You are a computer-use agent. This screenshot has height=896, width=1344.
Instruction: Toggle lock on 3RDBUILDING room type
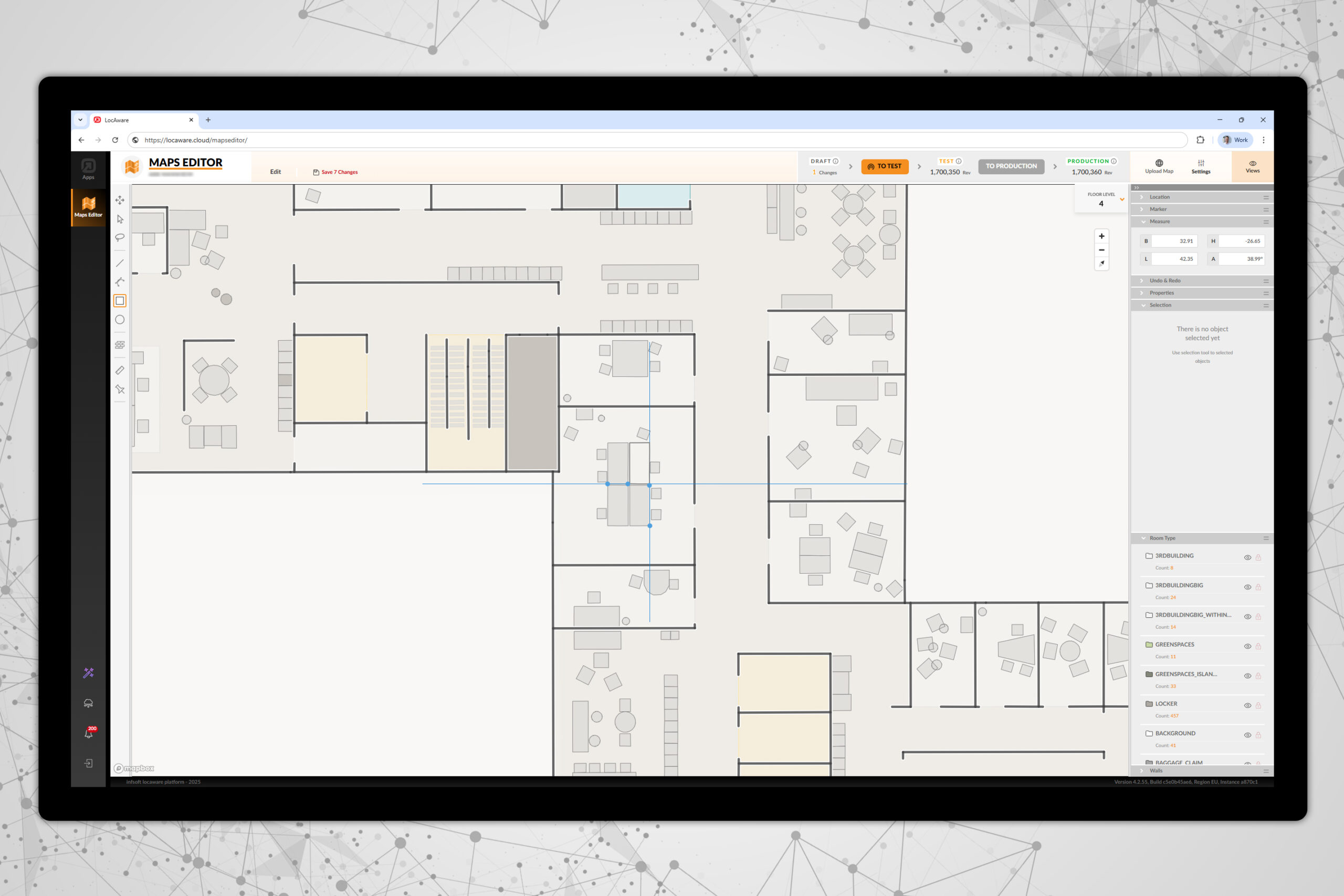(x=1258, y=558)
